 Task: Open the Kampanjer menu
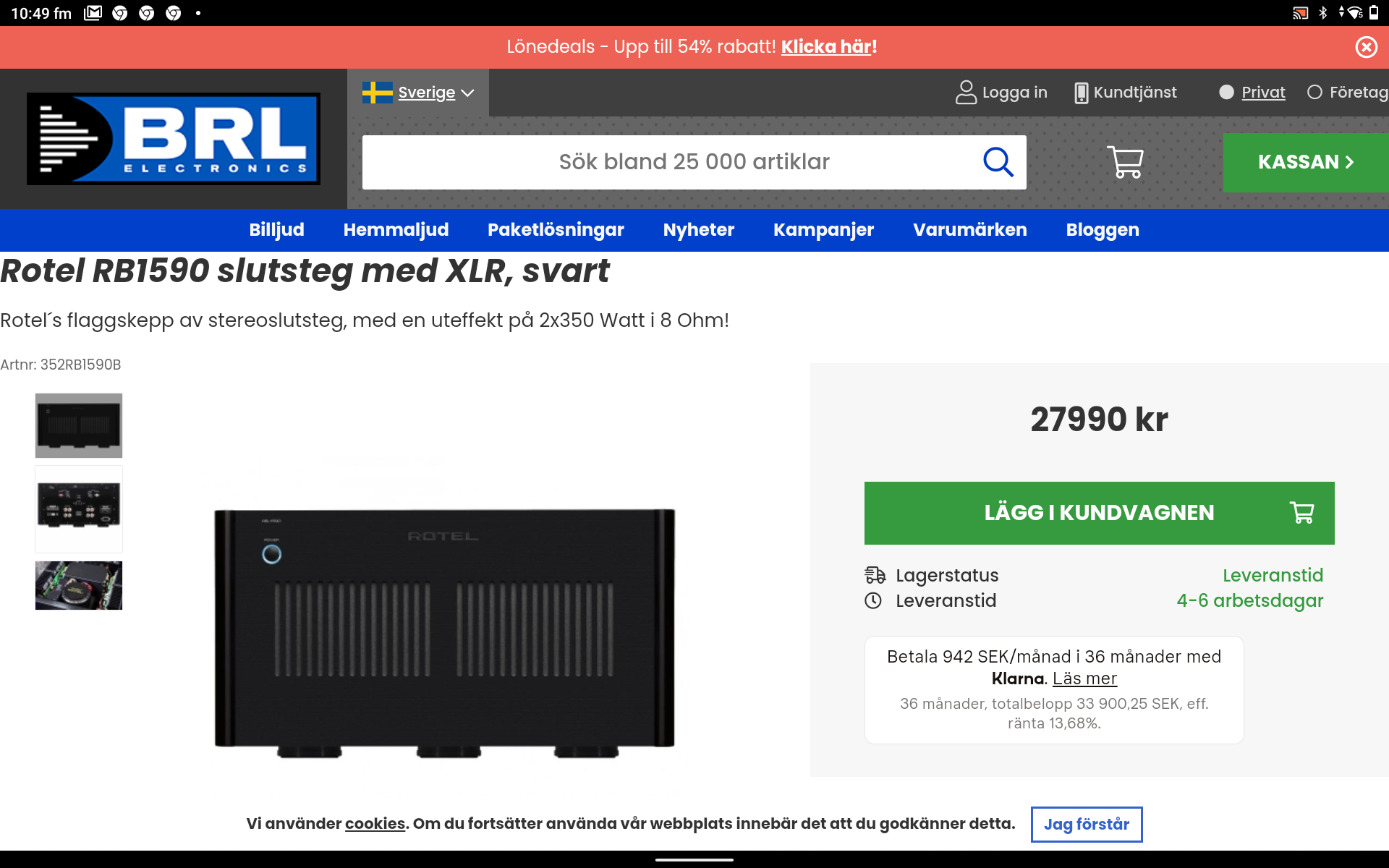823,230
